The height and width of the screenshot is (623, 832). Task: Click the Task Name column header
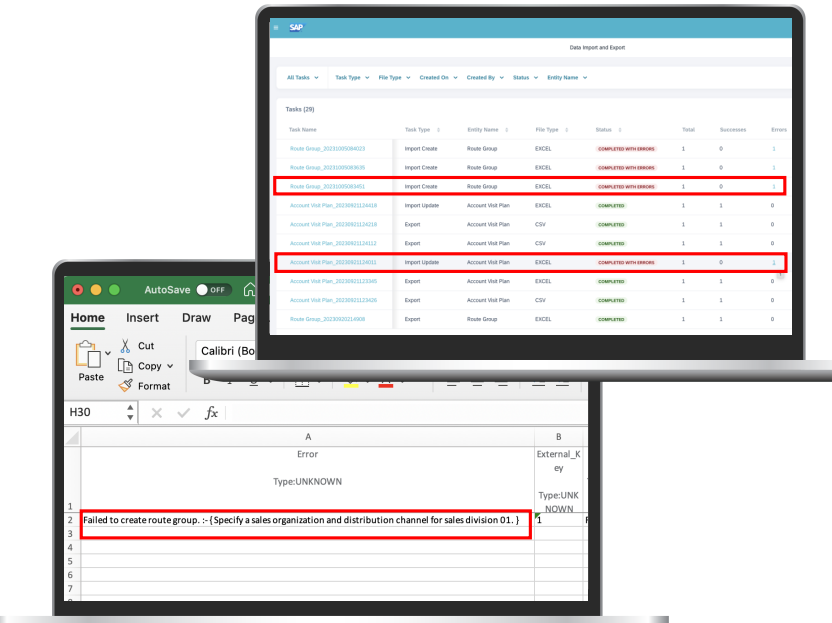coord(302,130)
